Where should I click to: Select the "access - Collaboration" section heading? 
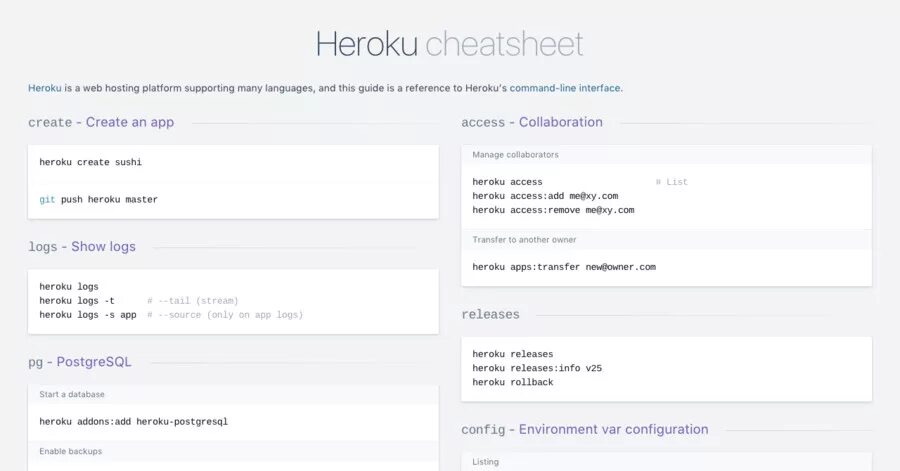tap(532, 122)
